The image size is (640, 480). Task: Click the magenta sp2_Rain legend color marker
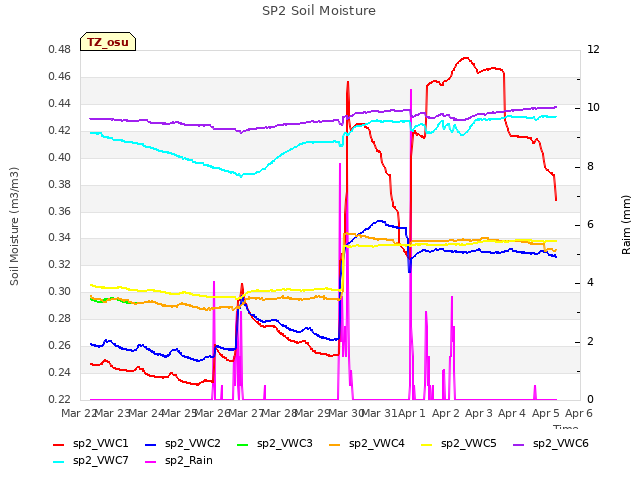pos(151,462)
